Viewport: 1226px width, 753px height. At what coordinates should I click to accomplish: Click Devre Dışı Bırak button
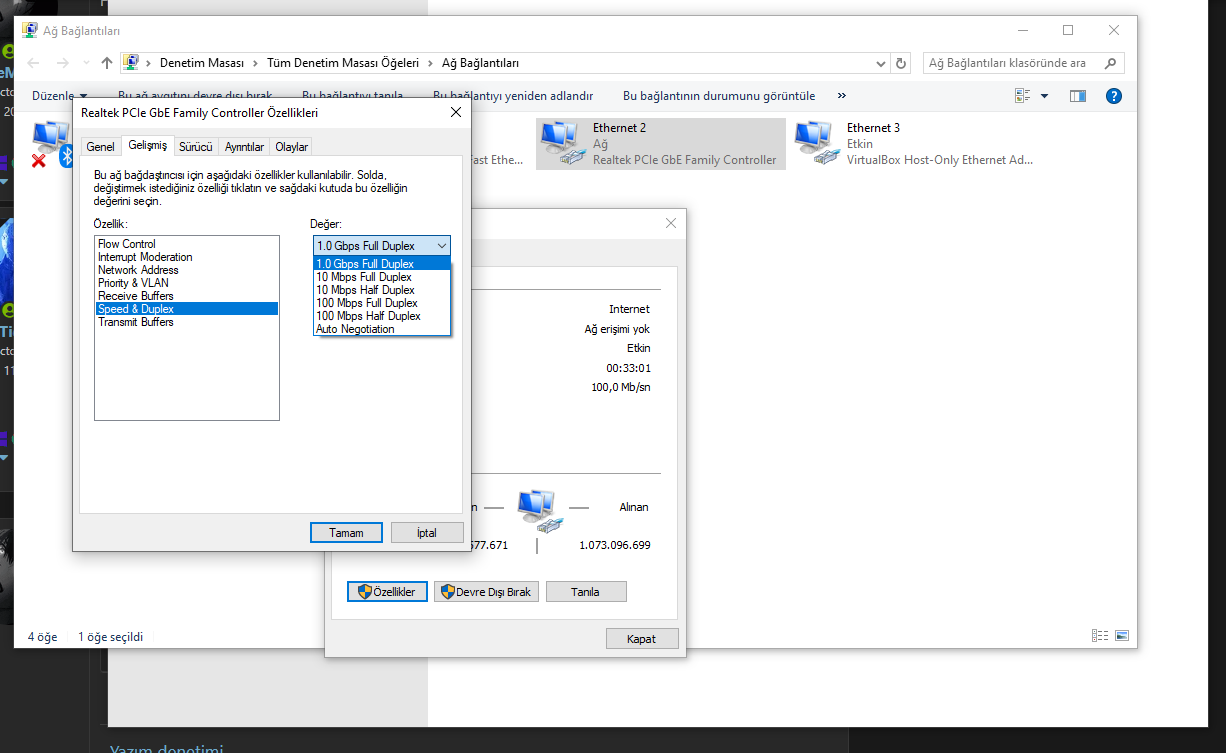pyautogui.click(x=486, y=592)
